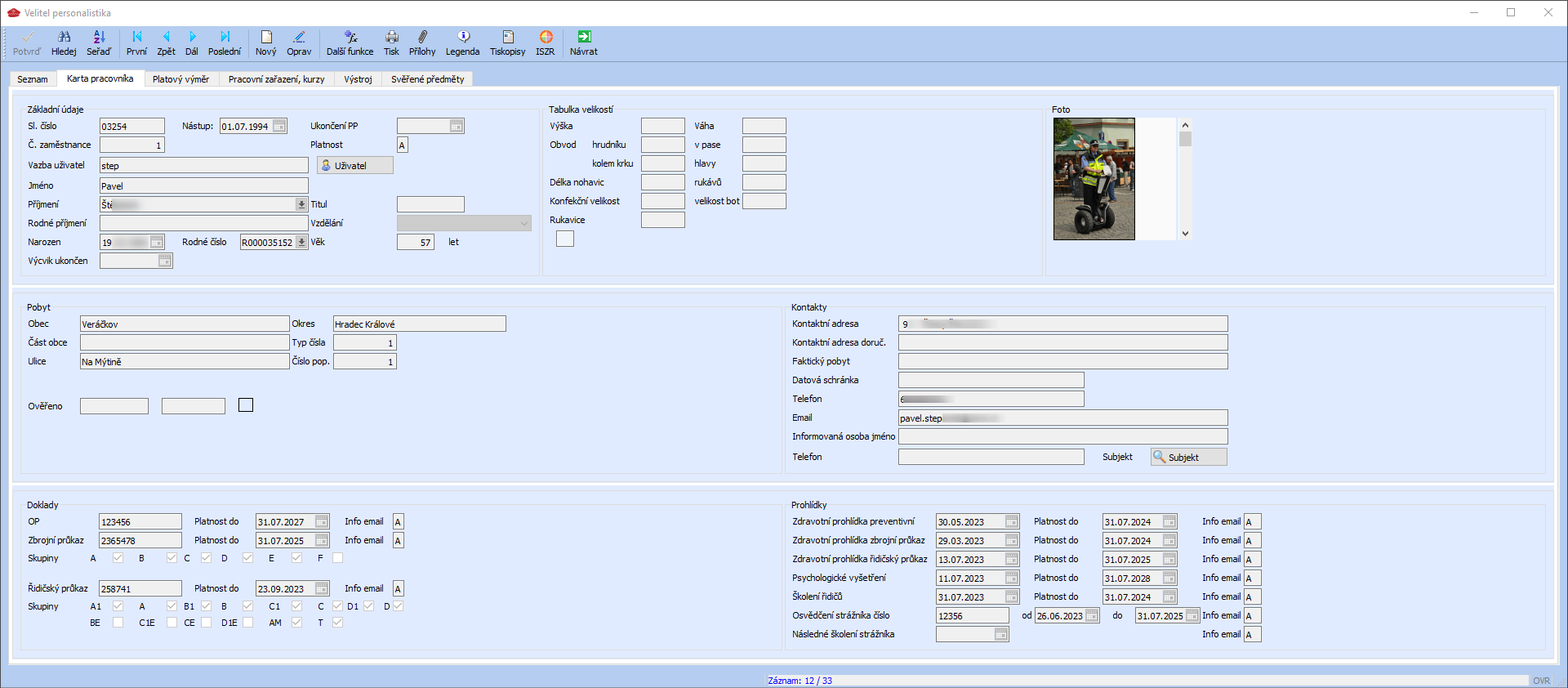Switch to the Seznam tab

tap(33, 79)
